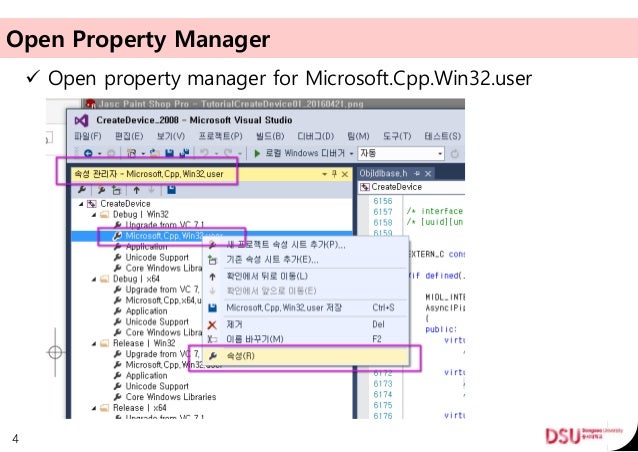Click line number 6174 in code editor
This screenshot has width=638, height=452.
pyautogui.click(x=383, y=394)
